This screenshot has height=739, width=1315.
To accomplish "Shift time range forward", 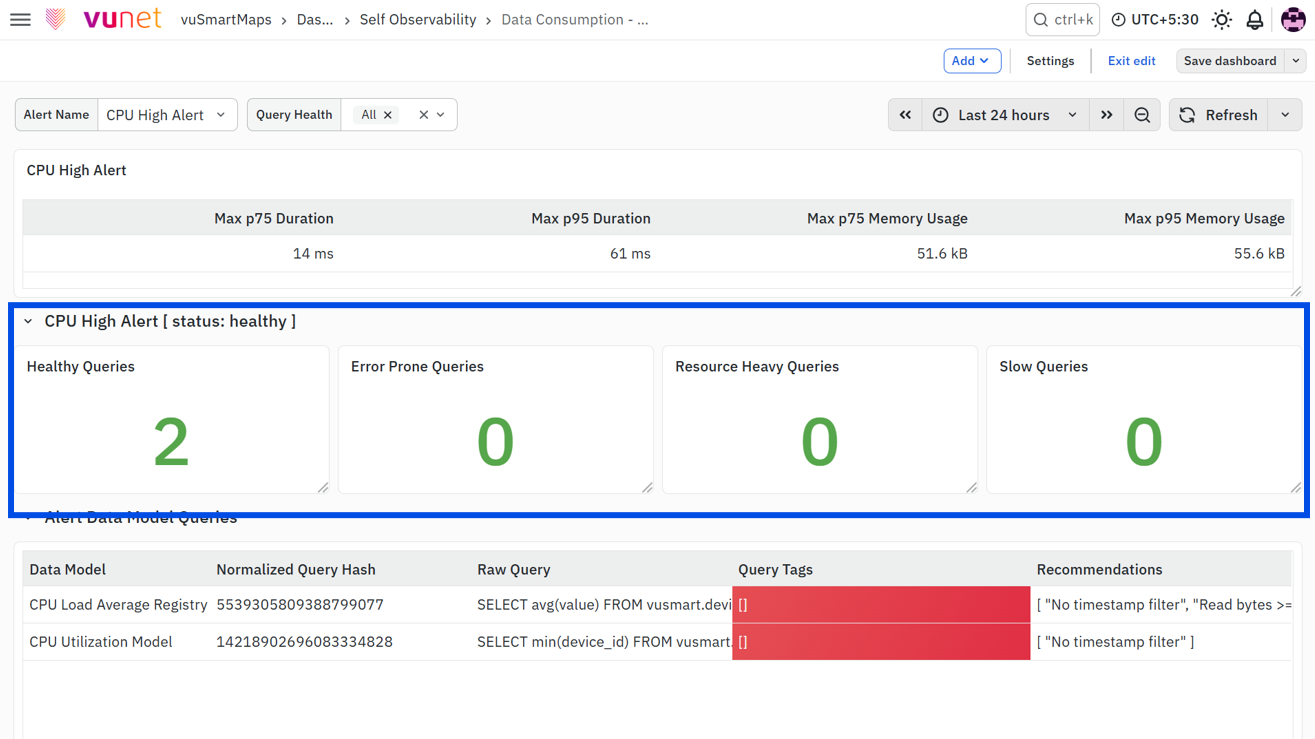I will tap(1107, 115).
